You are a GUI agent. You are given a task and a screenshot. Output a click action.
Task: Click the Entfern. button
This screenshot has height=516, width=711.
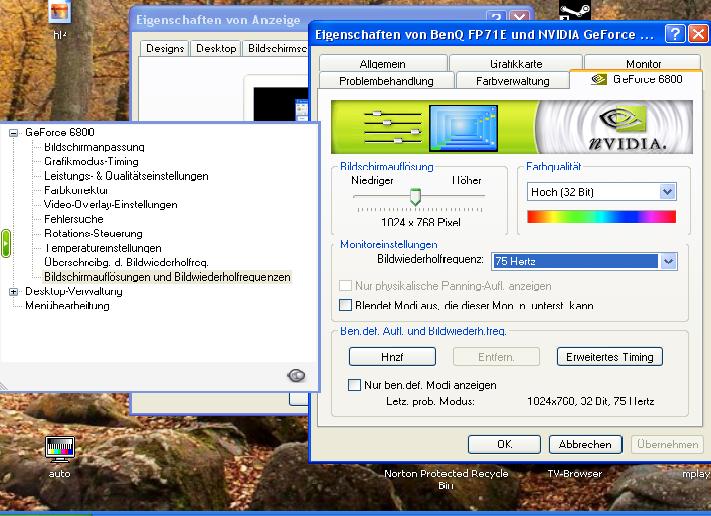(496, 357)
